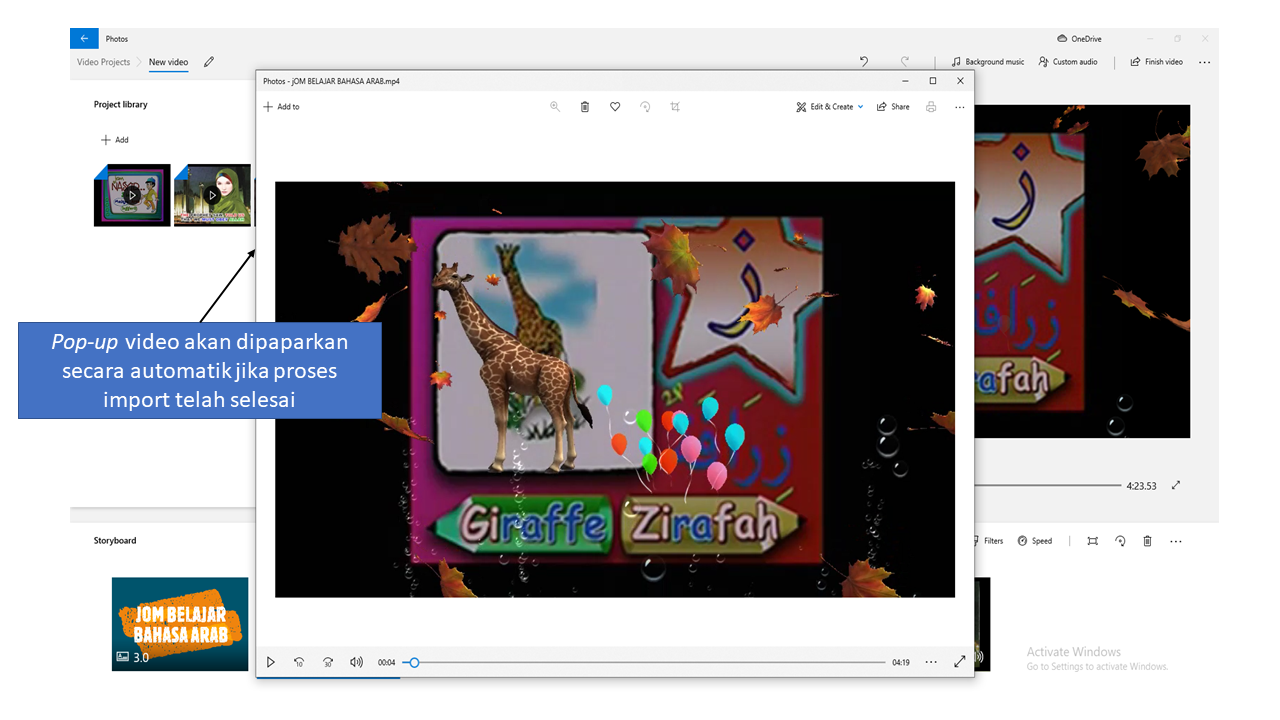Share the video from popup
Screen dimensions: 1280x720
point(893,107)
